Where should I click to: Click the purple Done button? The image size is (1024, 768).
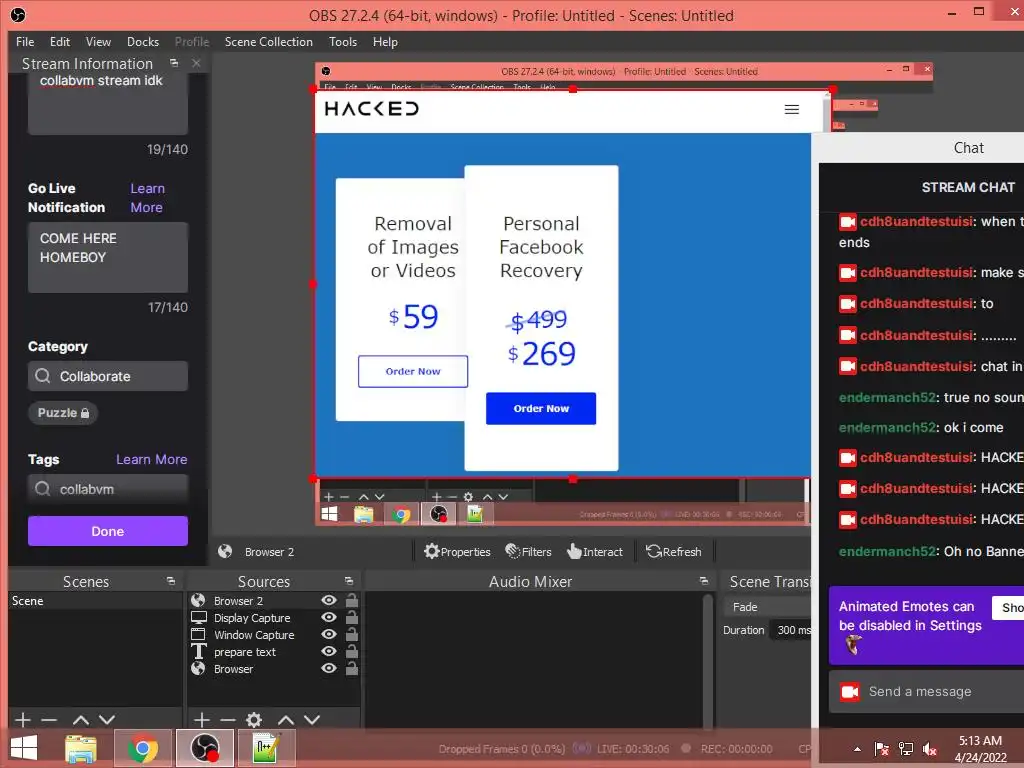[108, 531]
